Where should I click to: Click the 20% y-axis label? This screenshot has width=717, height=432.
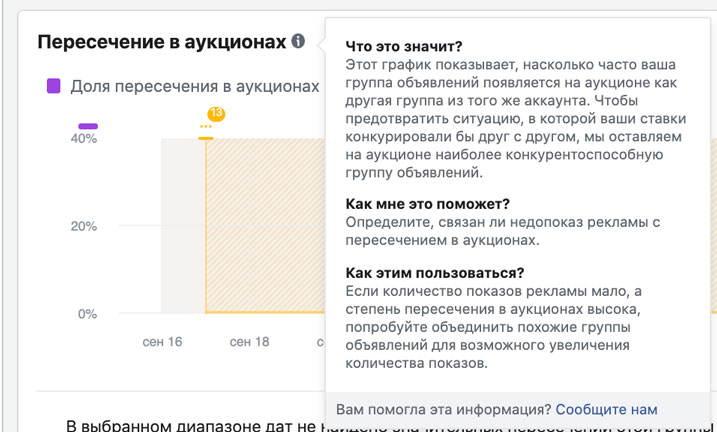[x=83, y=226]
